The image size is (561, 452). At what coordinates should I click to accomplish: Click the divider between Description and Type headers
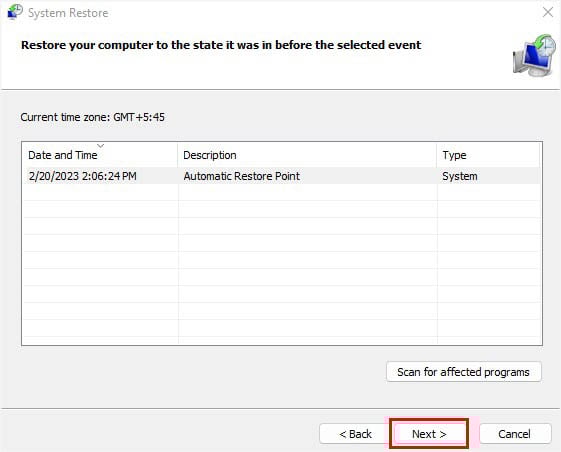pos(436,155)
